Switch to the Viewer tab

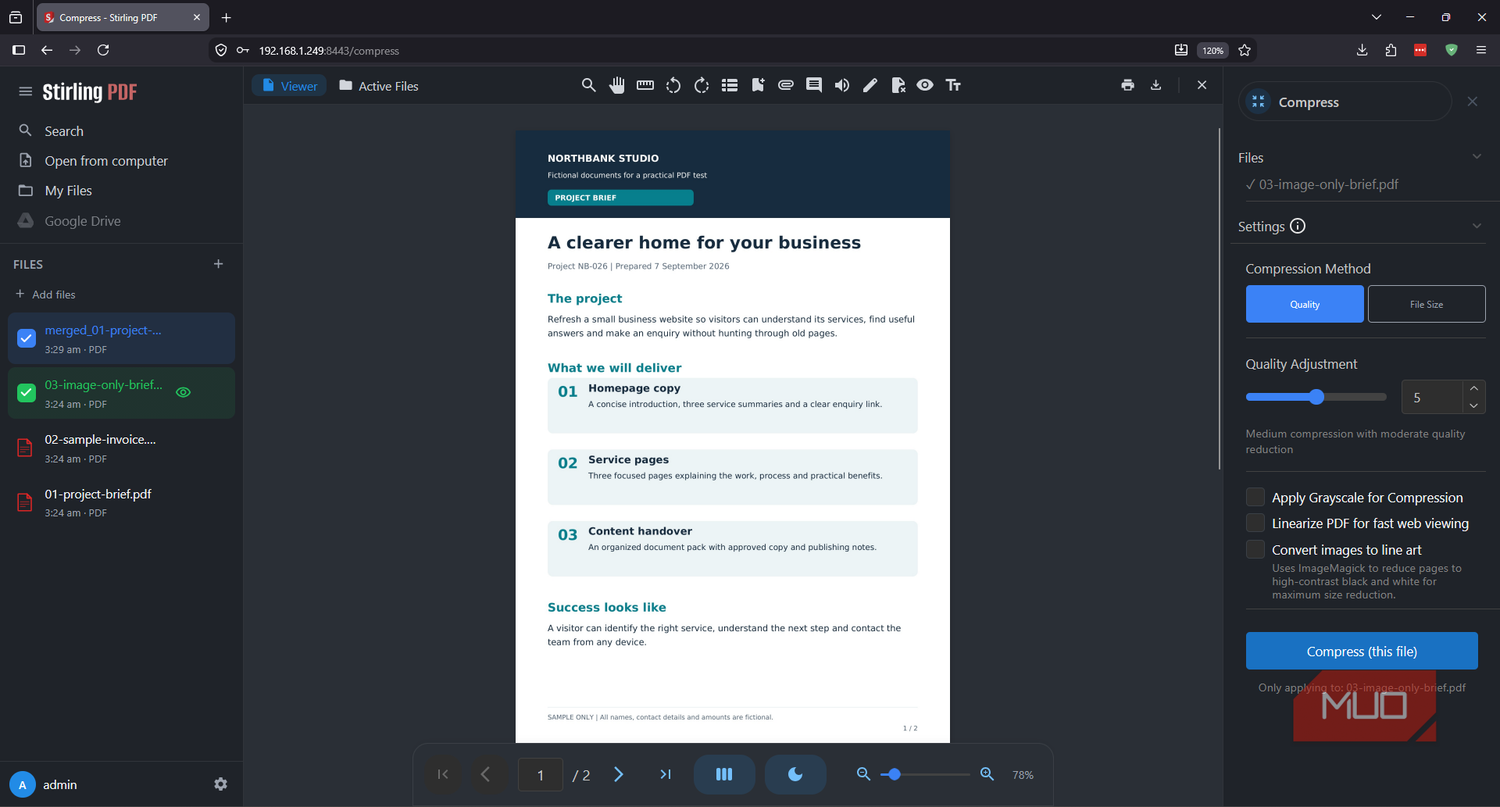[289, 86]
